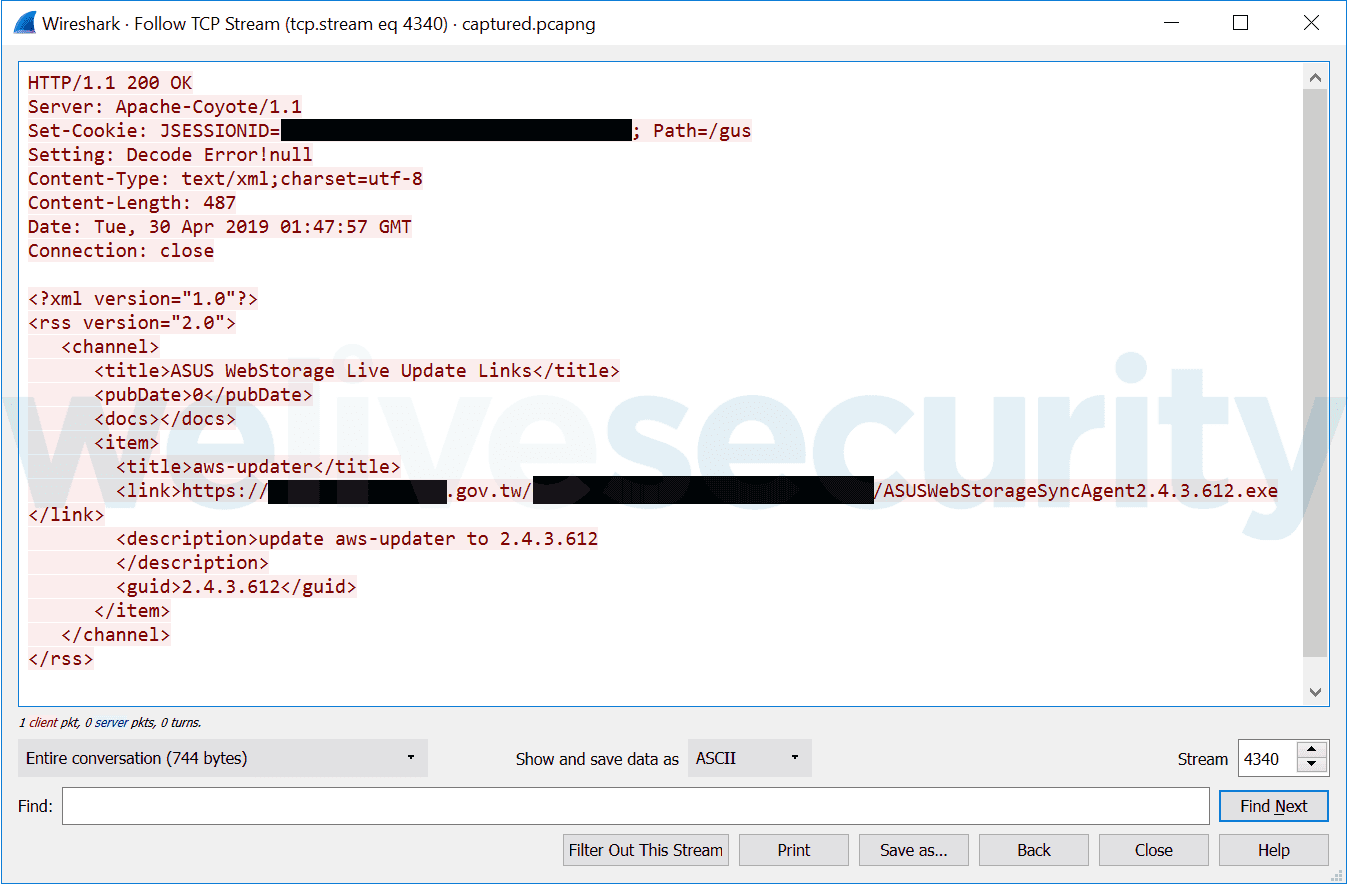Viewport: 1348px width, 884px height.
Task: Click Save as... to export the stream
Action: point(913,850)
